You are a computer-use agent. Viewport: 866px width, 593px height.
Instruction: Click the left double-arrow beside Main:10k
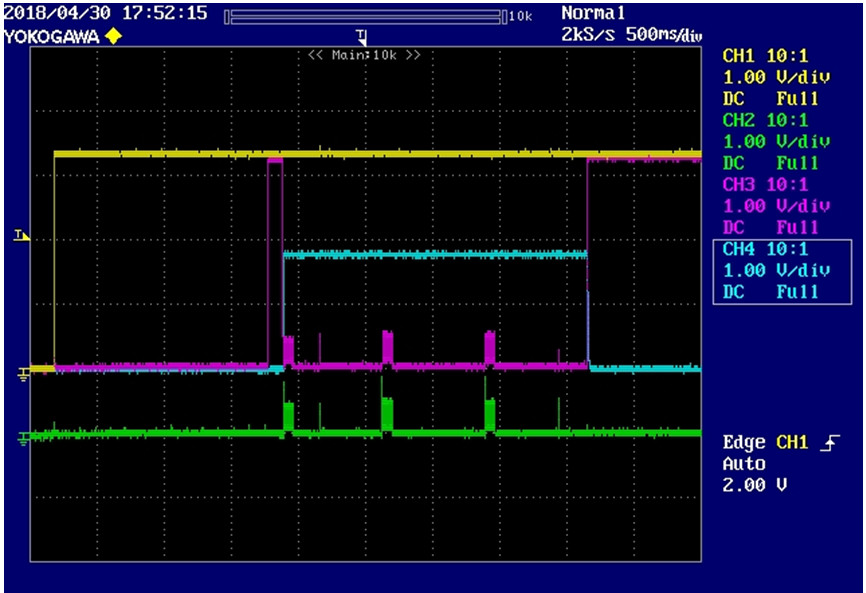click(315, 55)
